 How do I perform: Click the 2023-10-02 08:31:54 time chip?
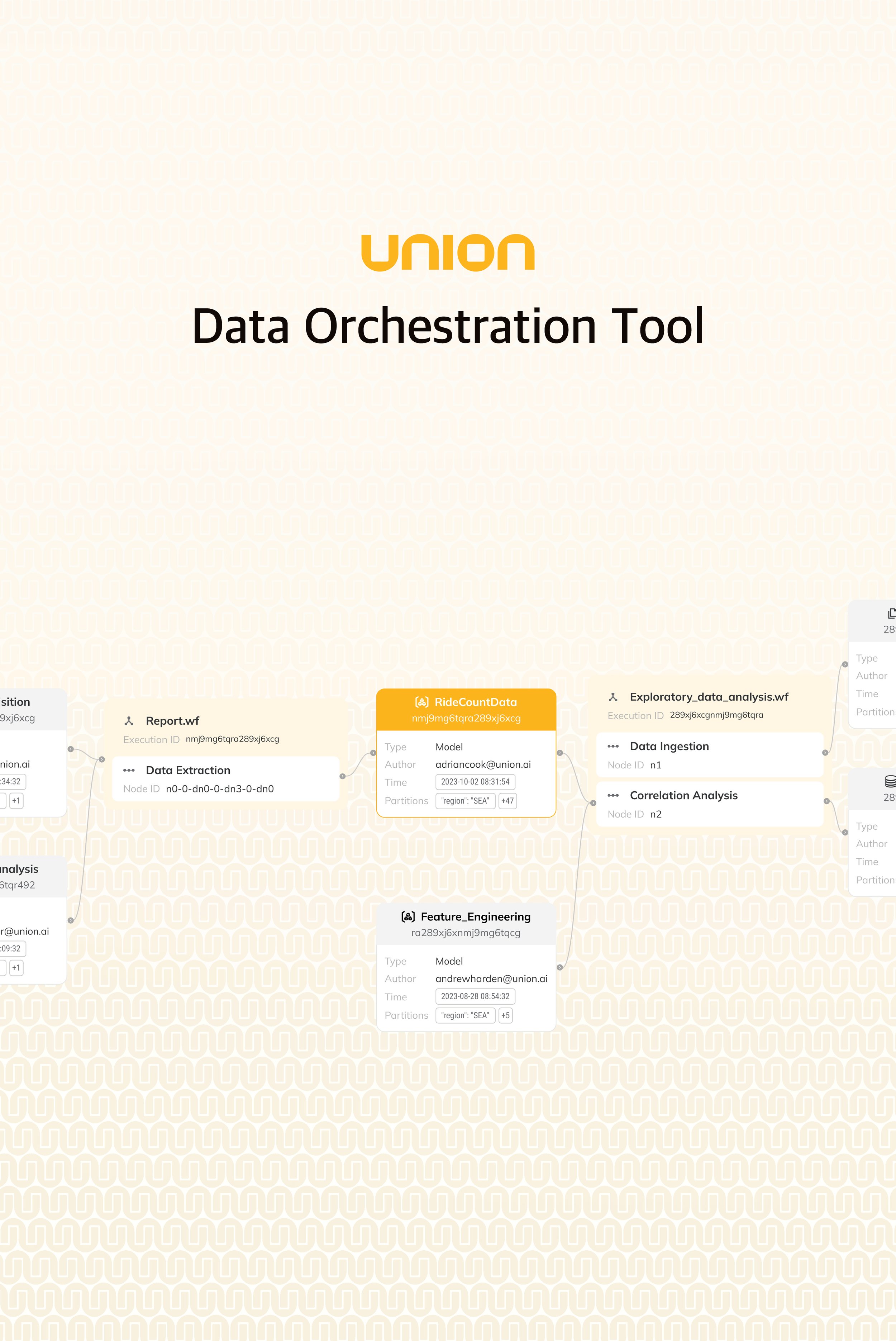pos(476,782)
